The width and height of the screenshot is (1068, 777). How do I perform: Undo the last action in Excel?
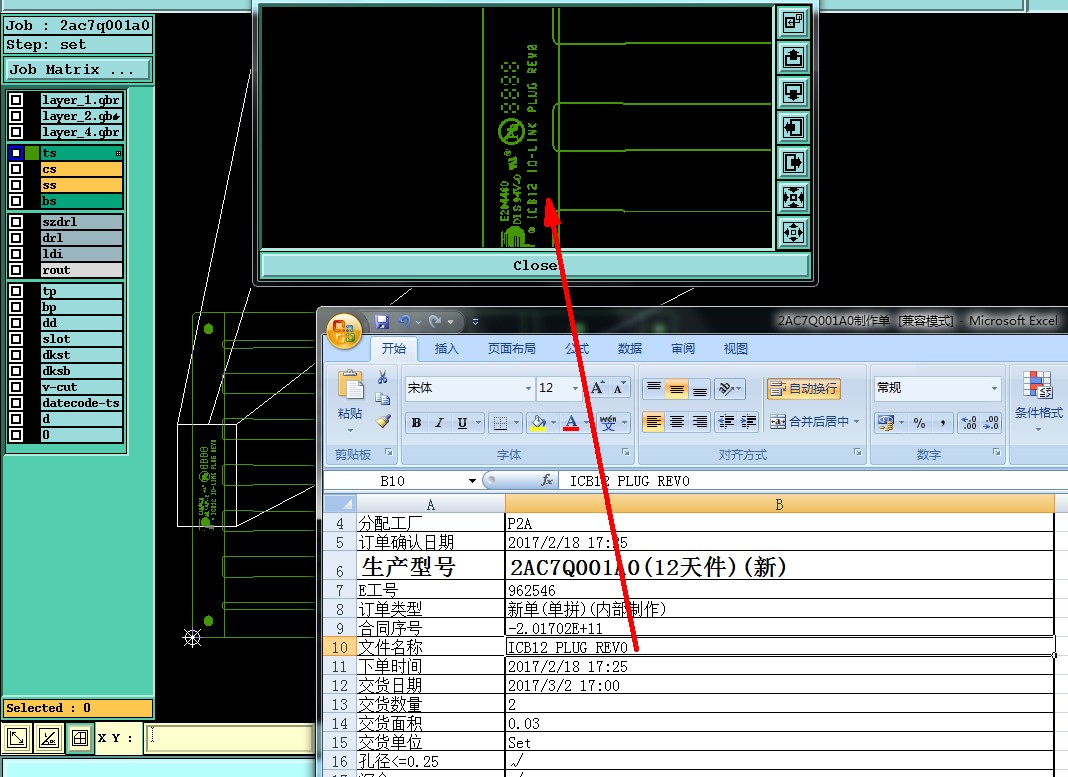coord(405,321)
